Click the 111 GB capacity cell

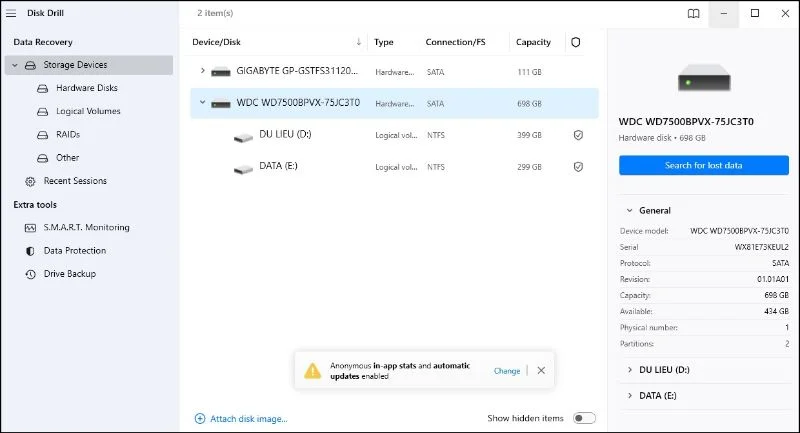click(529, 72)
